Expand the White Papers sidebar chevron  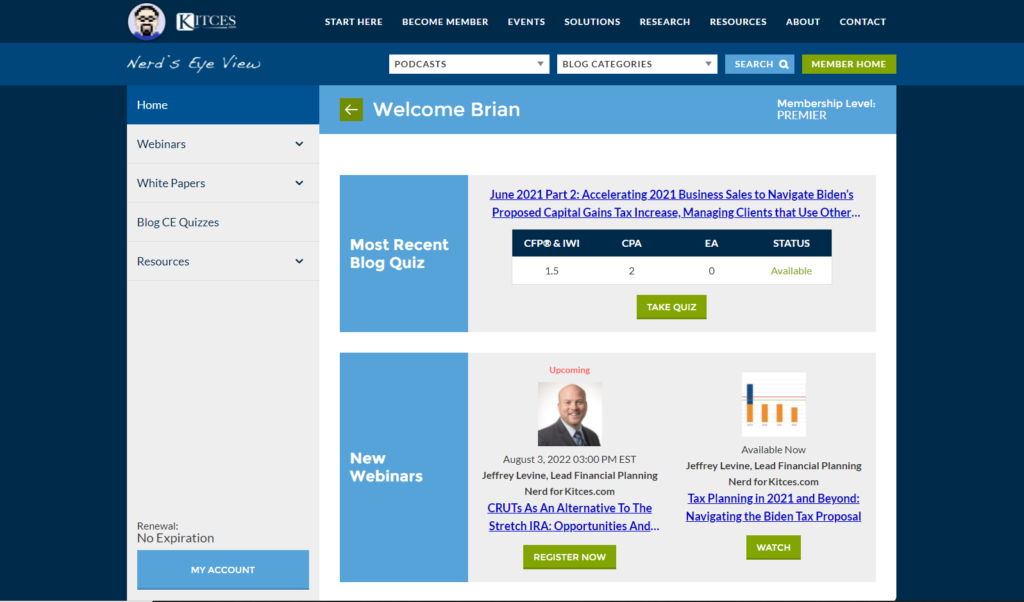[x=299, y=183]
